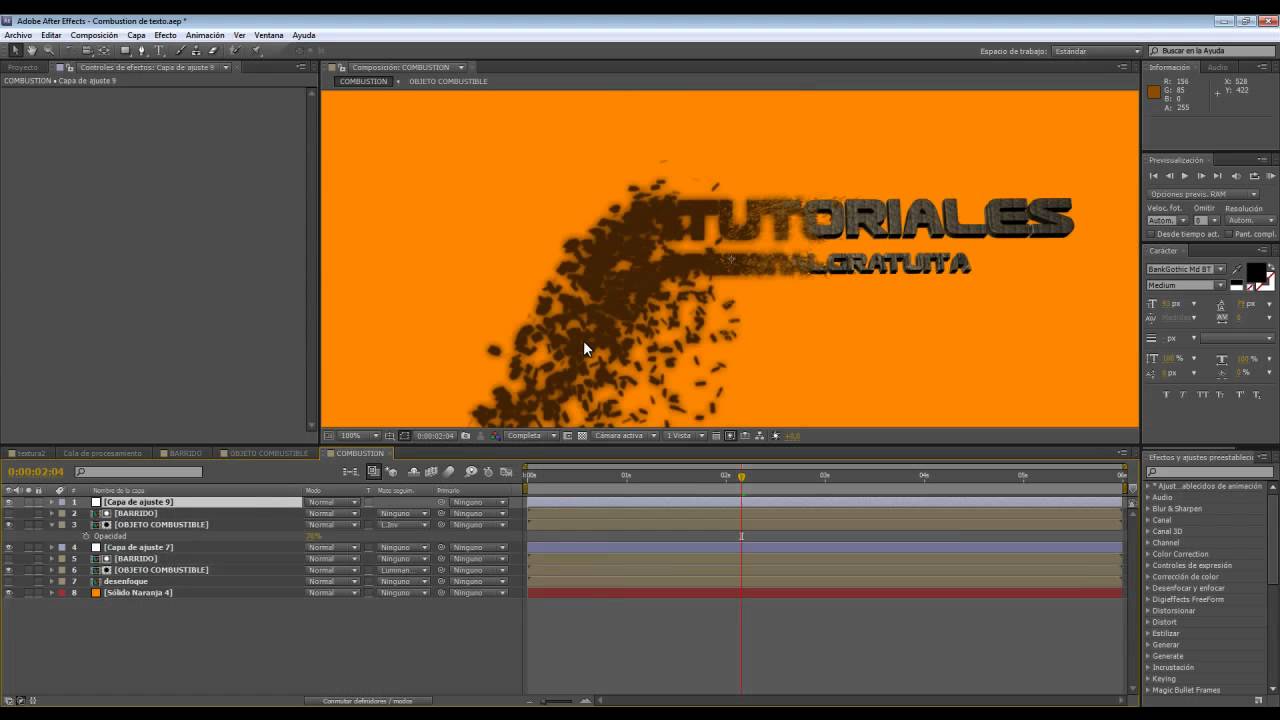Open the Composición menu
The width and height of the screenshot is (1280, 720).
94,35
